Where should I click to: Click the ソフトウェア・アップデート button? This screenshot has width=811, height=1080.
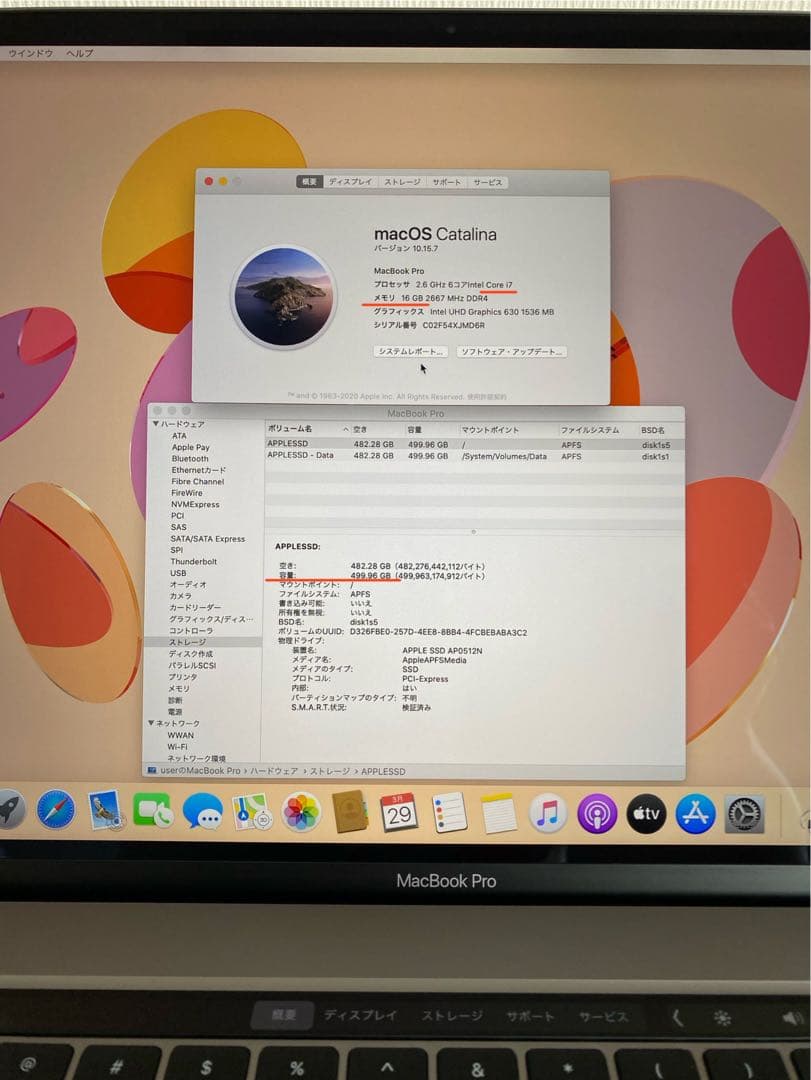(x=513, y=352)
